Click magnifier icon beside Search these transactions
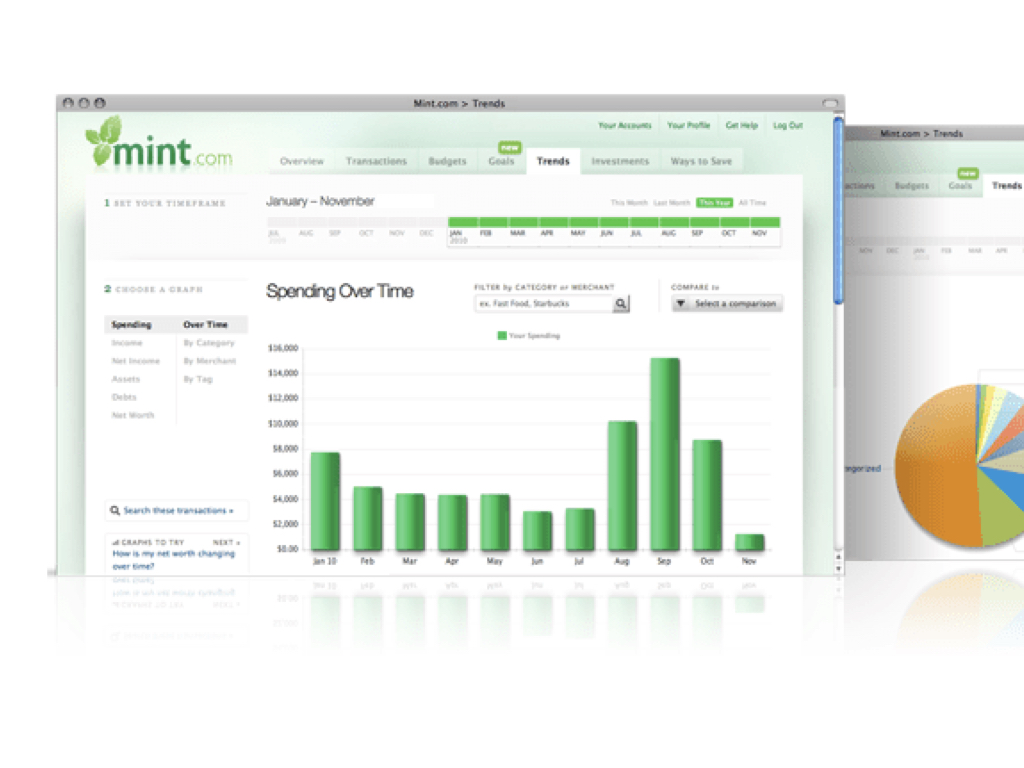This screenshot has width=1024, height=768. pyautogui.click(x=115, y=511)
